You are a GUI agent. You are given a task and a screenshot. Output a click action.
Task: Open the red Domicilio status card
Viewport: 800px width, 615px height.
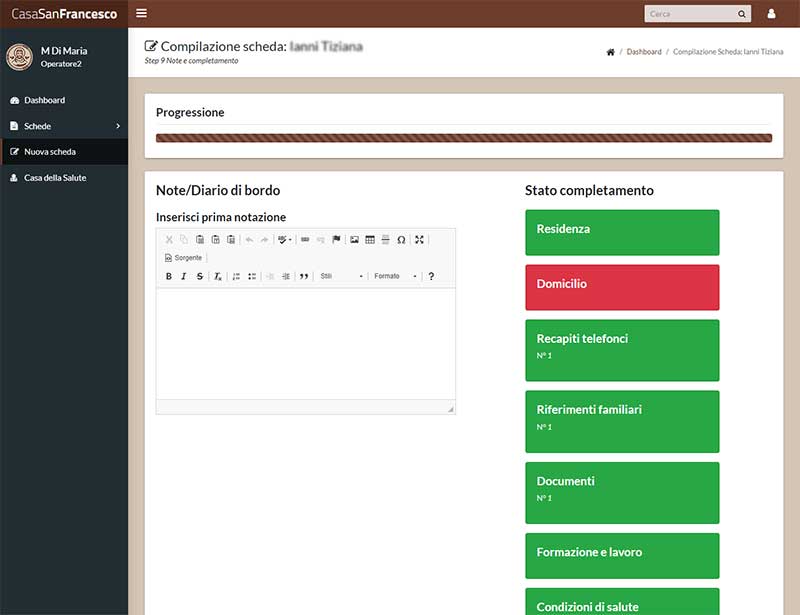pyautogui.click(x=622, y=287)
